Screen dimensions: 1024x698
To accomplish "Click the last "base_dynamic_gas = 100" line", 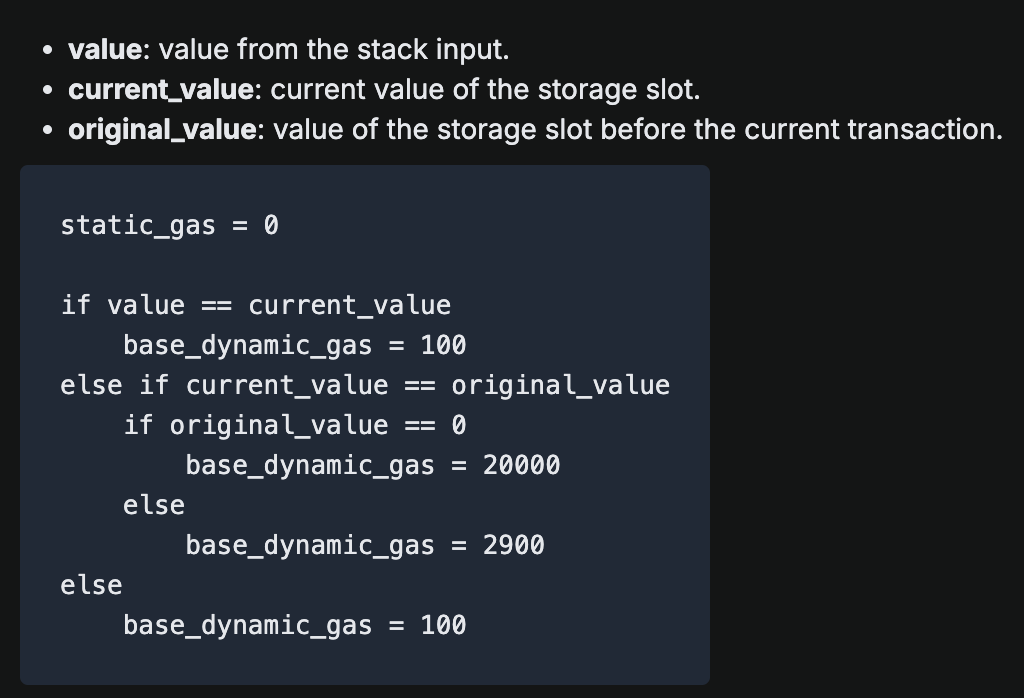I will [x=294, y=625].
